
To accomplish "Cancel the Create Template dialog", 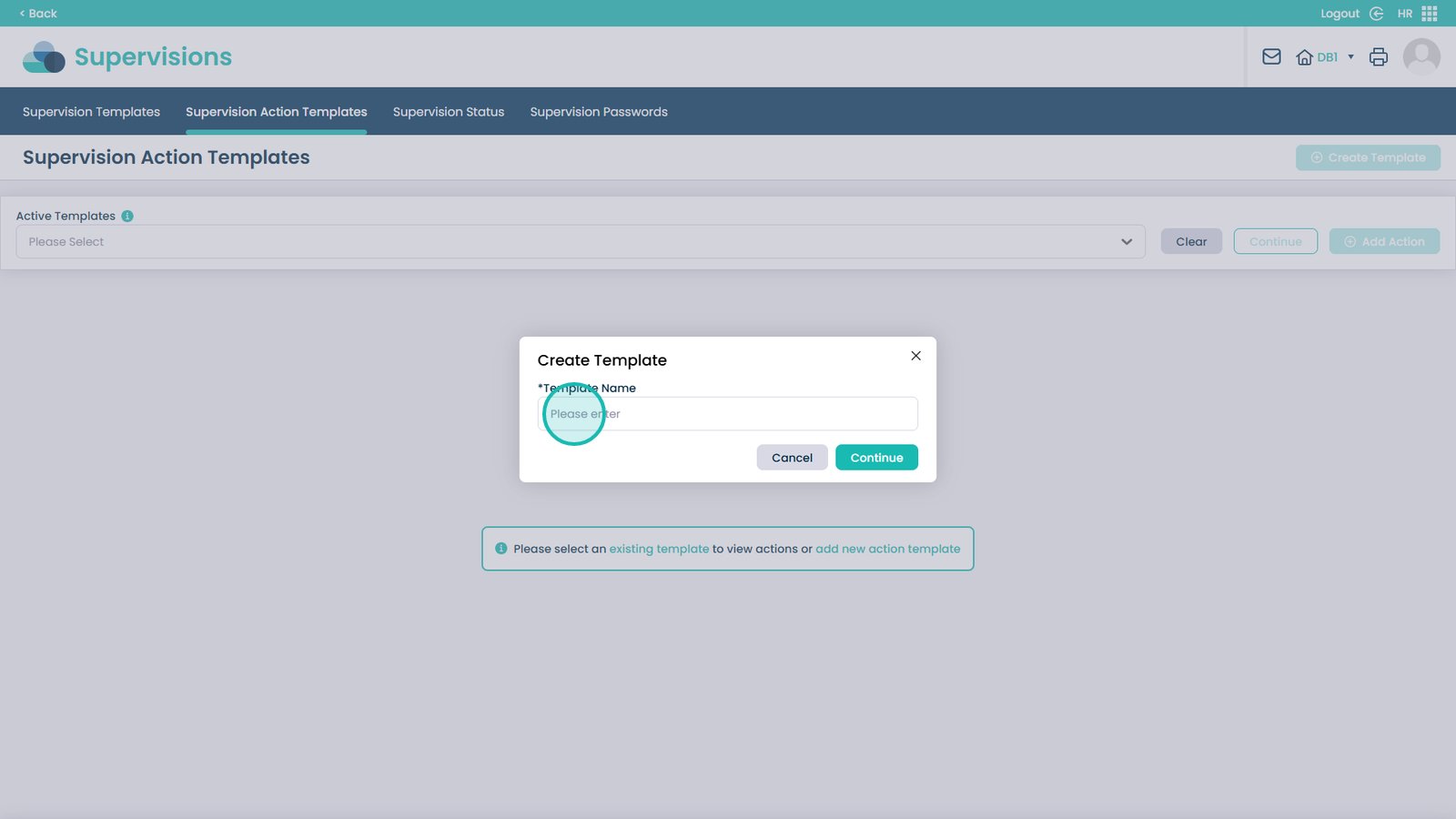I will [792, 458].
